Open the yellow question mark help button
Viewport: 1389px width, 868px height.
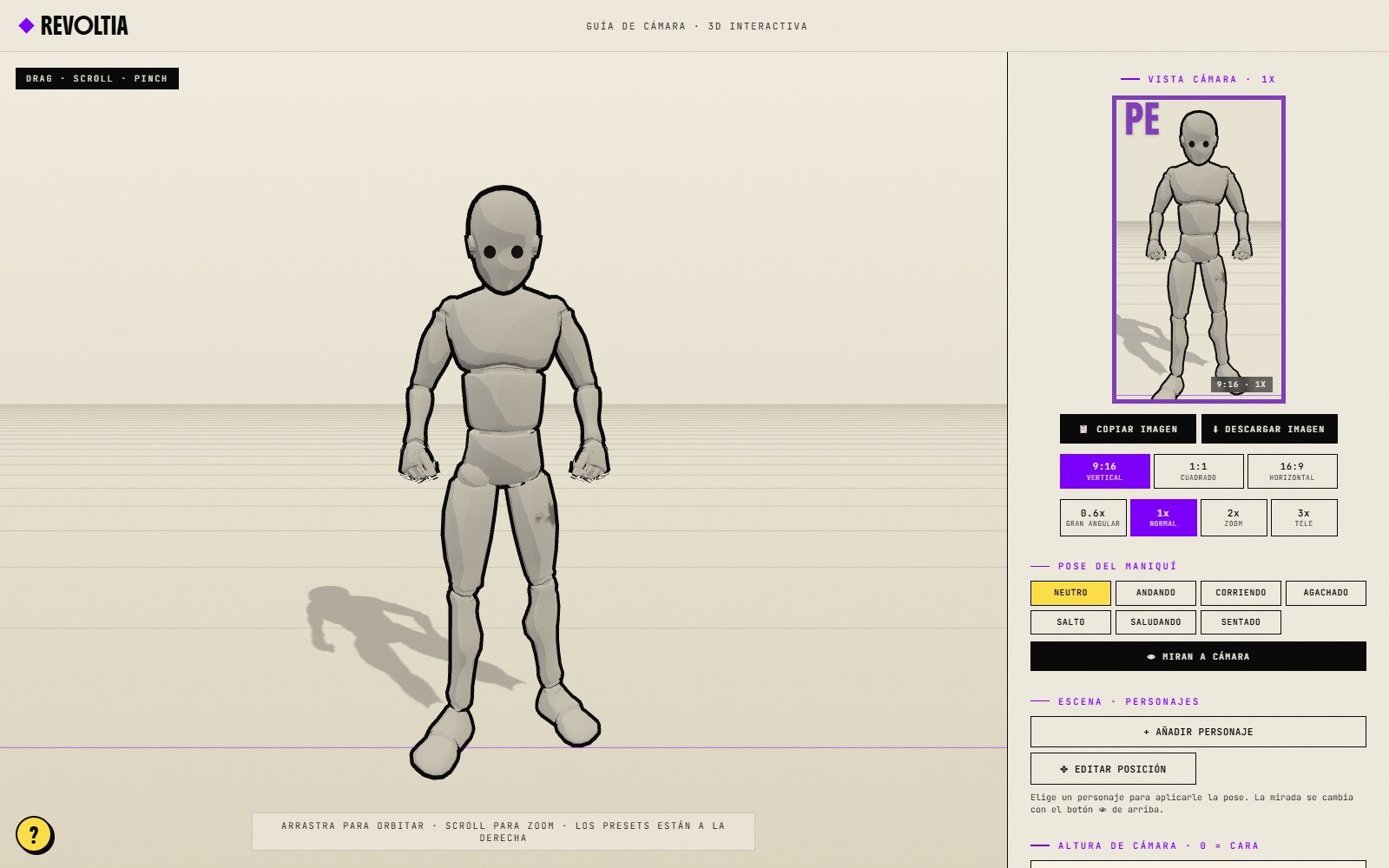34,835
